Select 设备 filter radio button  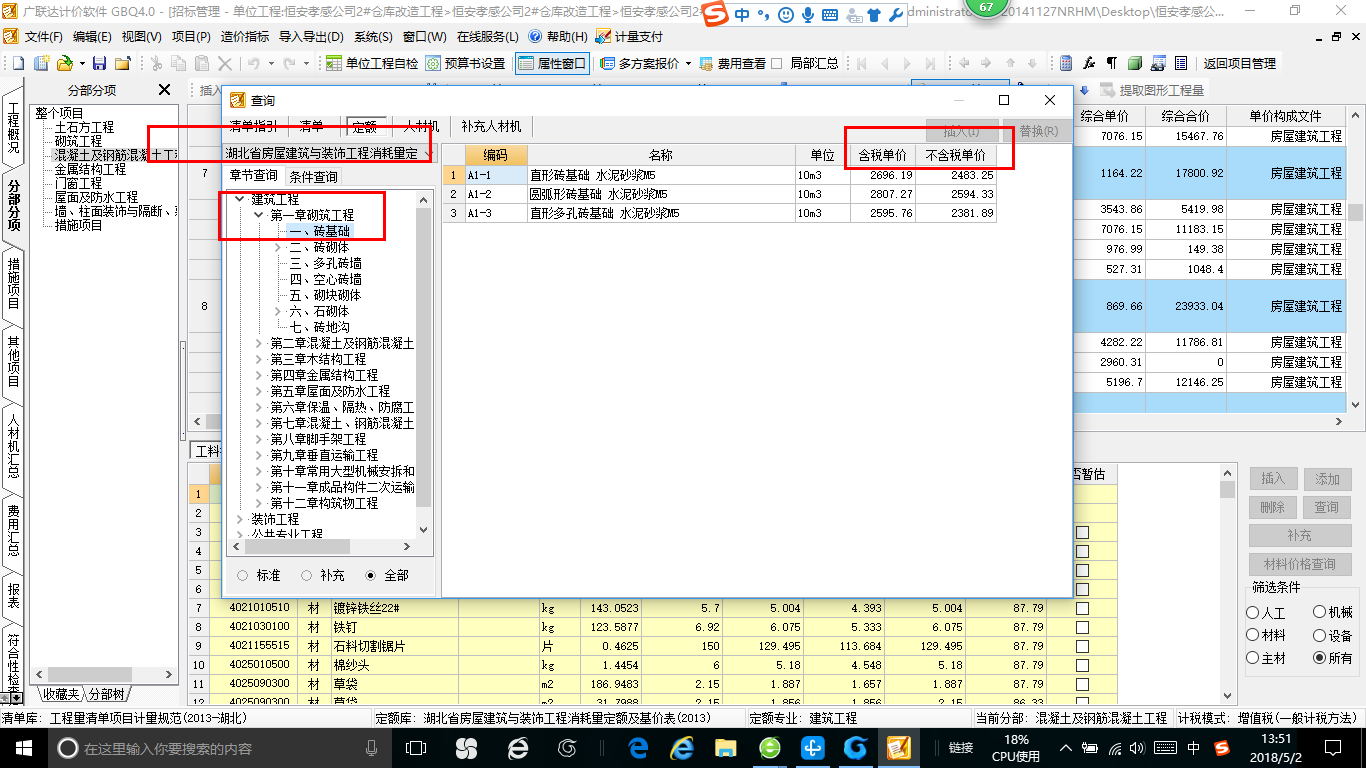coord(1320,635)
